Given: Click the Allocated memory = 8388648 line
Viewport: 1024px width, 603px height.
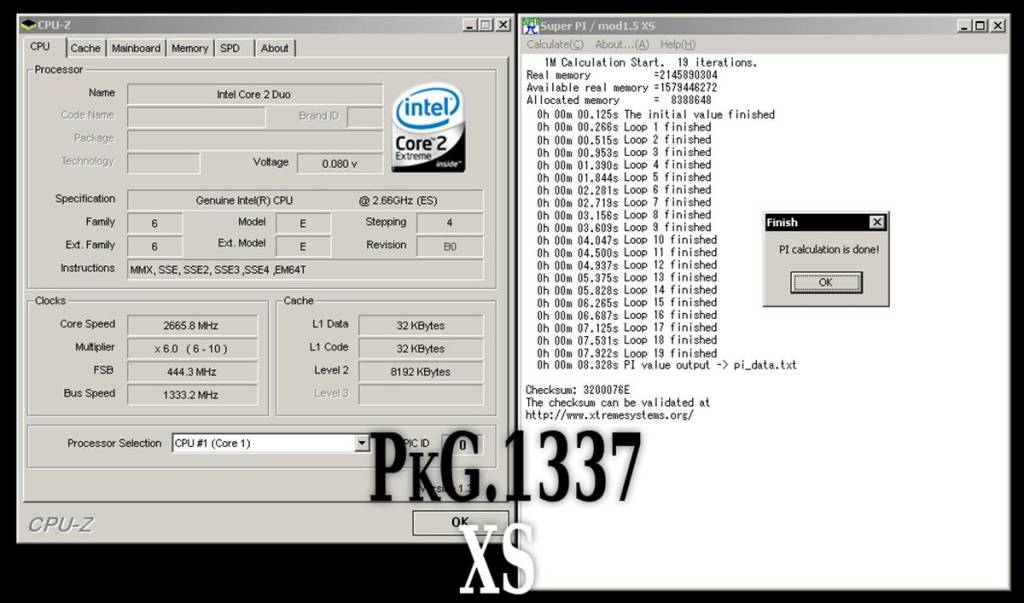Looking at the screenshot, I should [x=619, y=100].
